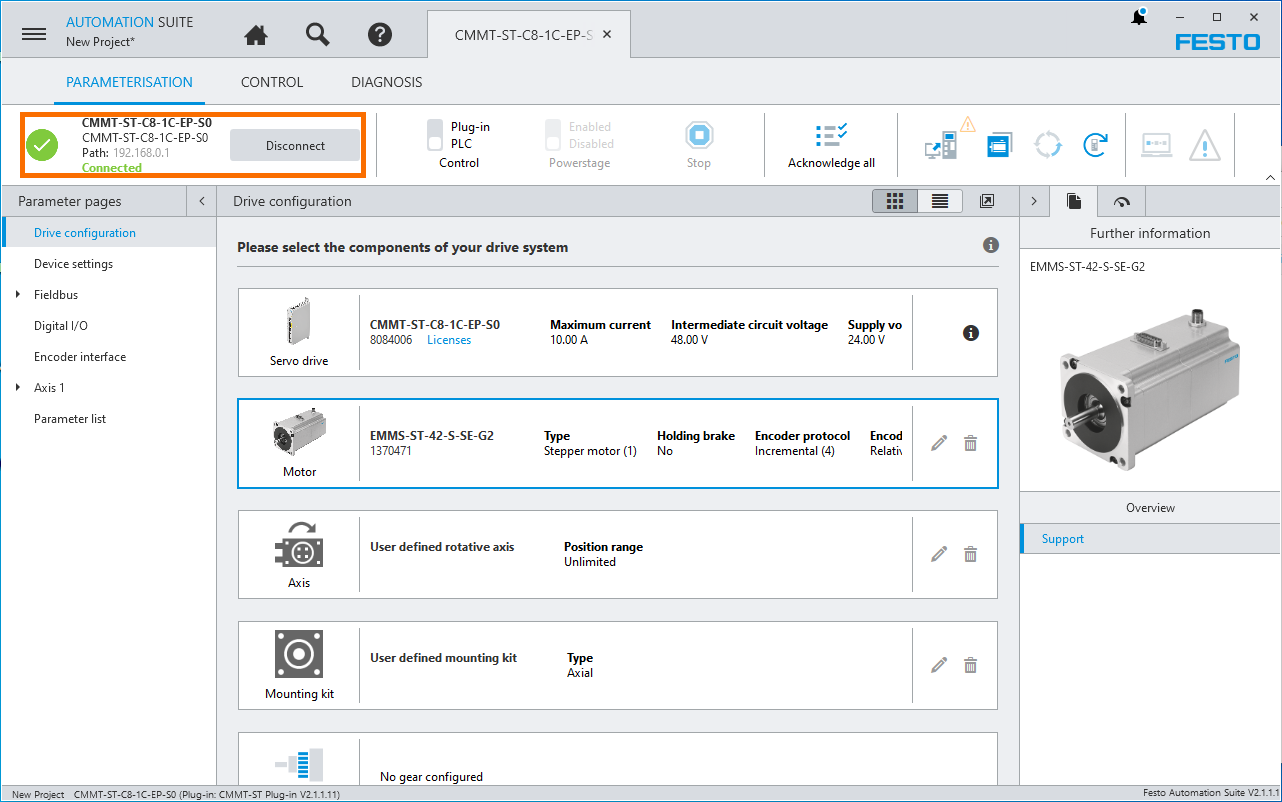The height and width of the screenshot is (802, 1282).
Task: Click the gear component icon
Action: pyautogui.click(x=299, y=765)
